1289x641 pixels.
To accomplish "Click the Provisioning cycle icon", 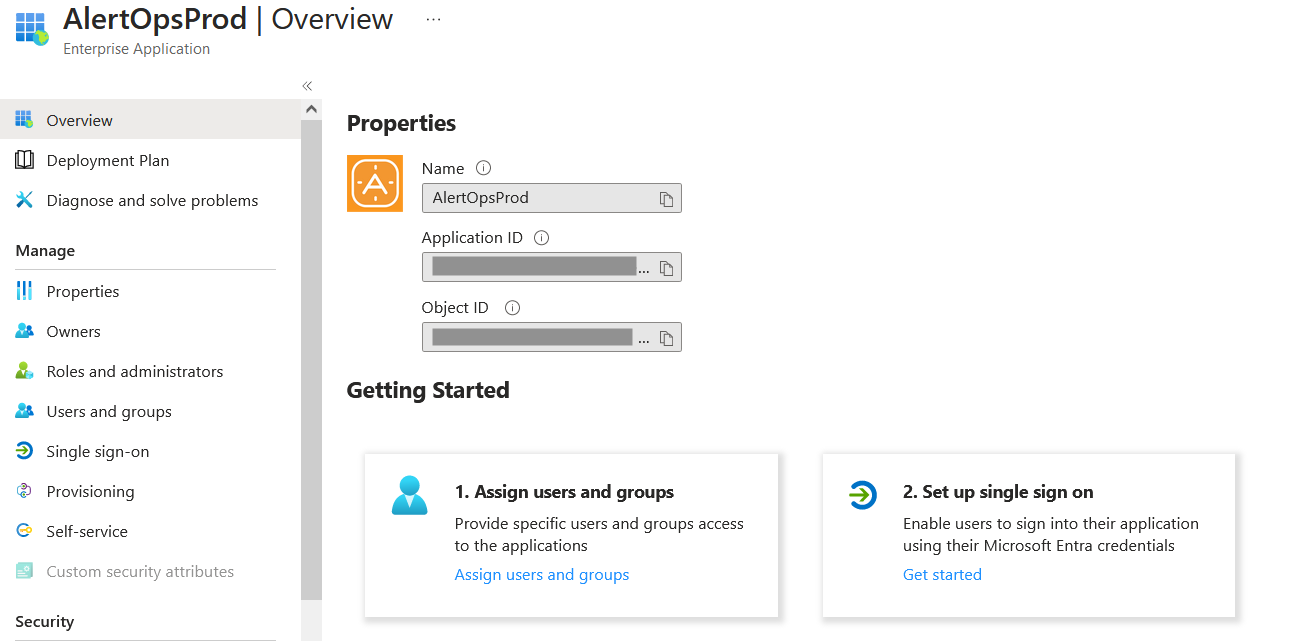I will [x=24, y=491].
